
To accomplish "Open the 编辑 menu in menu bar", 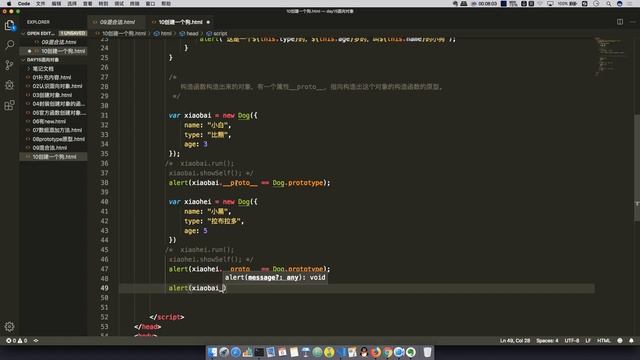I will [56, 4].
